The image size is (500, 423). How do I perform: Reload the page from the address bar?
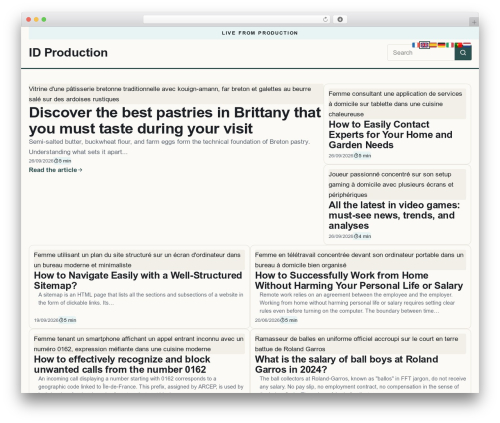(x=325, y=19)
